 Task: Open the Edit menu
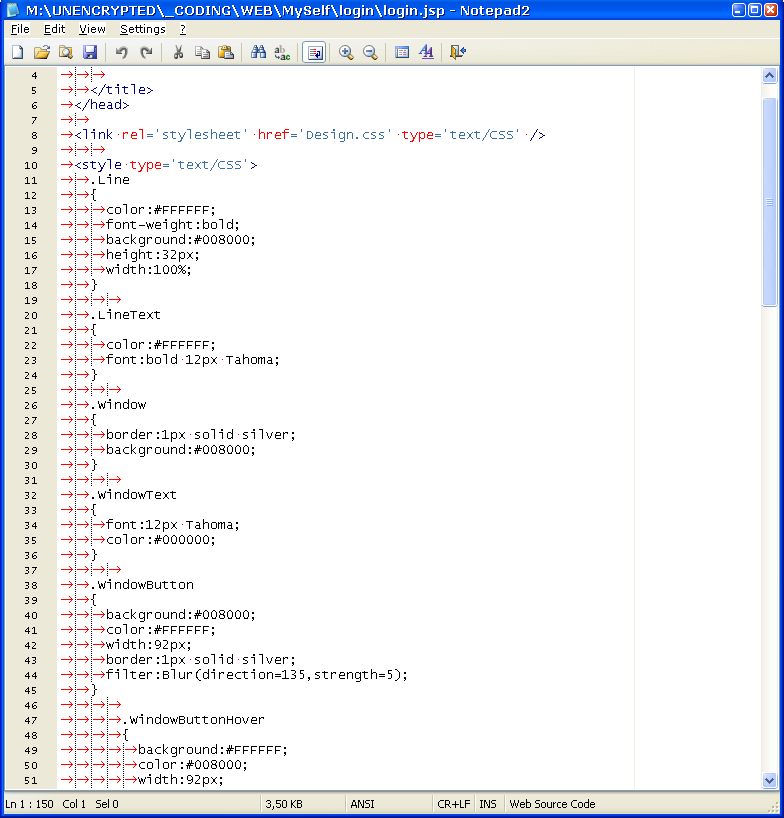[54, 29]
